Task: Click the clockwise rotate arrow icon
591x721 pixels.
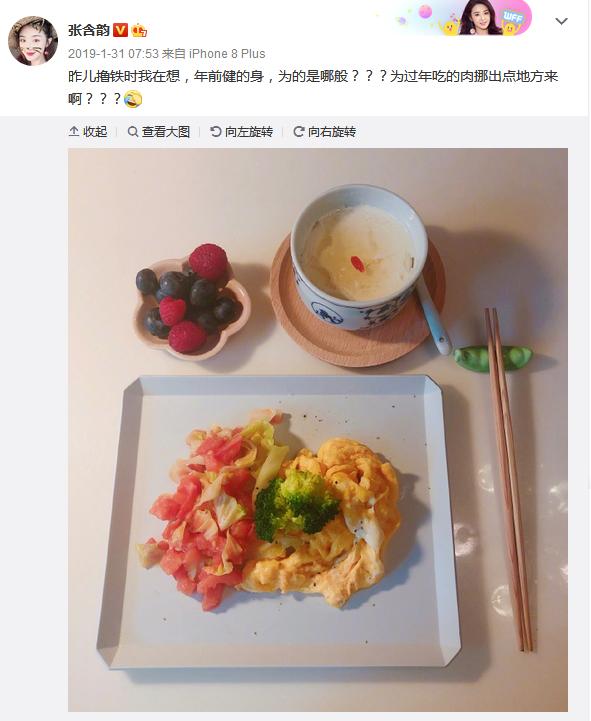Action: 298,132
